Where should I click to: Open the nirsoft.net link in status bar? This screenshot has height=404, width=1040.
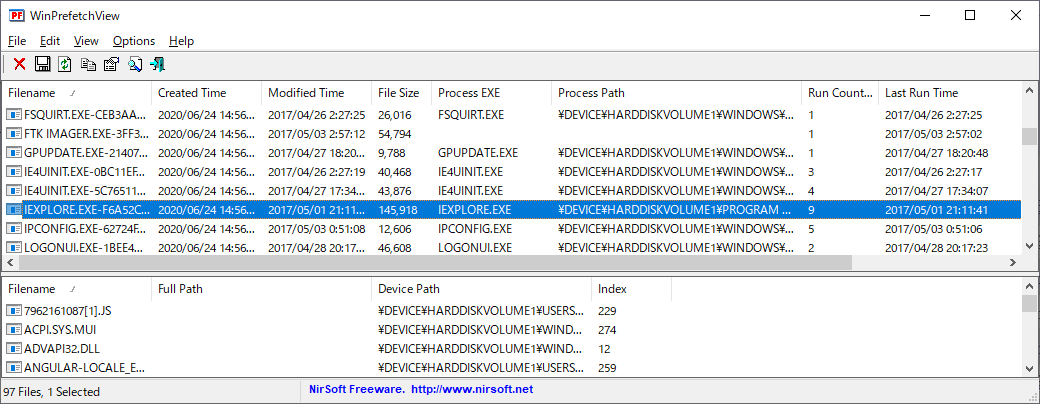pyautogui.click(x=472, y=389)
